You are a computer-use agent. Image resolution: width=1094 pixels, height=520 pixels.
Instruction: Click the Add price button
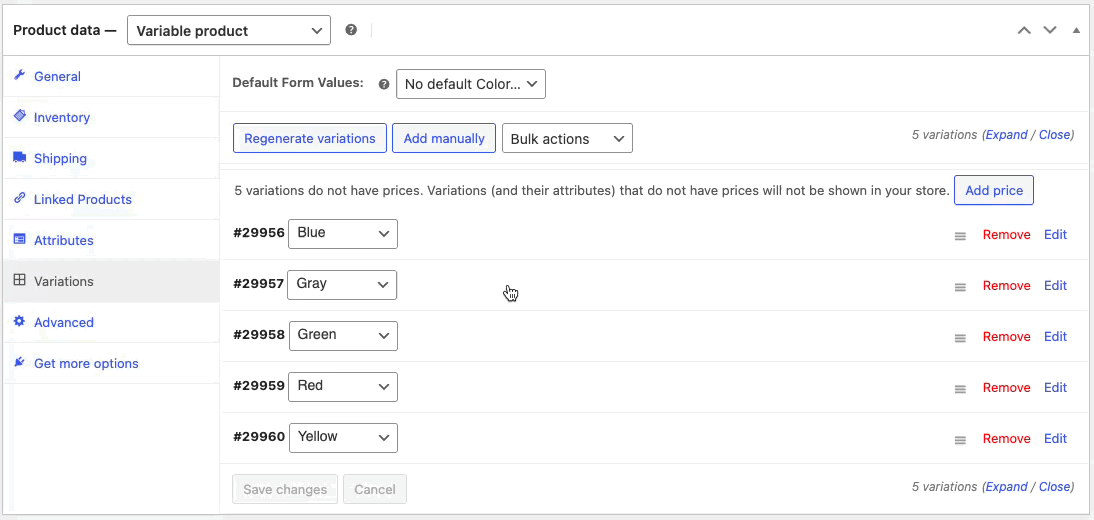pyautogui.click(x=994, y=191)
